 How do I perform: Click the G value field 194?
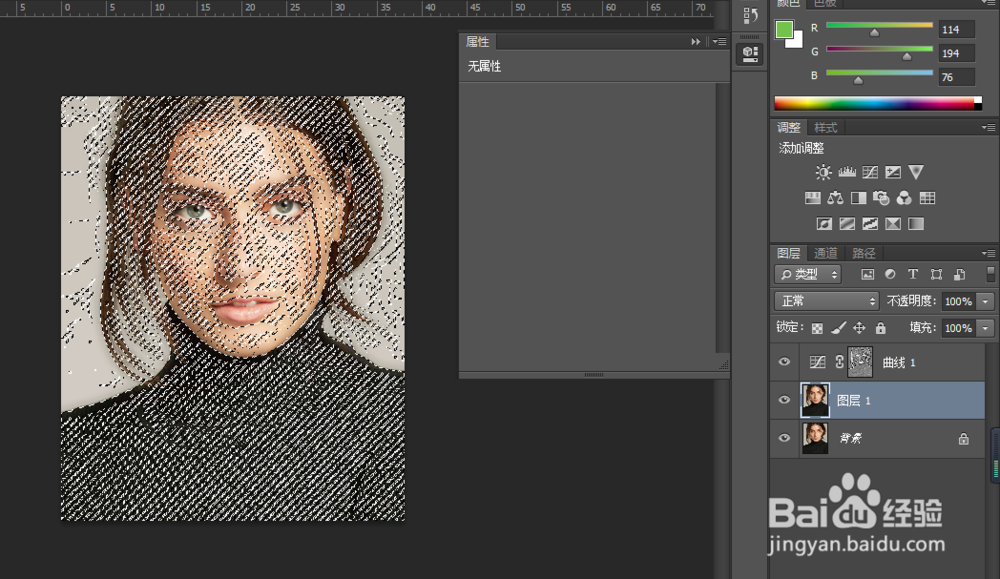pyautogui.click(x=956, y=54)
